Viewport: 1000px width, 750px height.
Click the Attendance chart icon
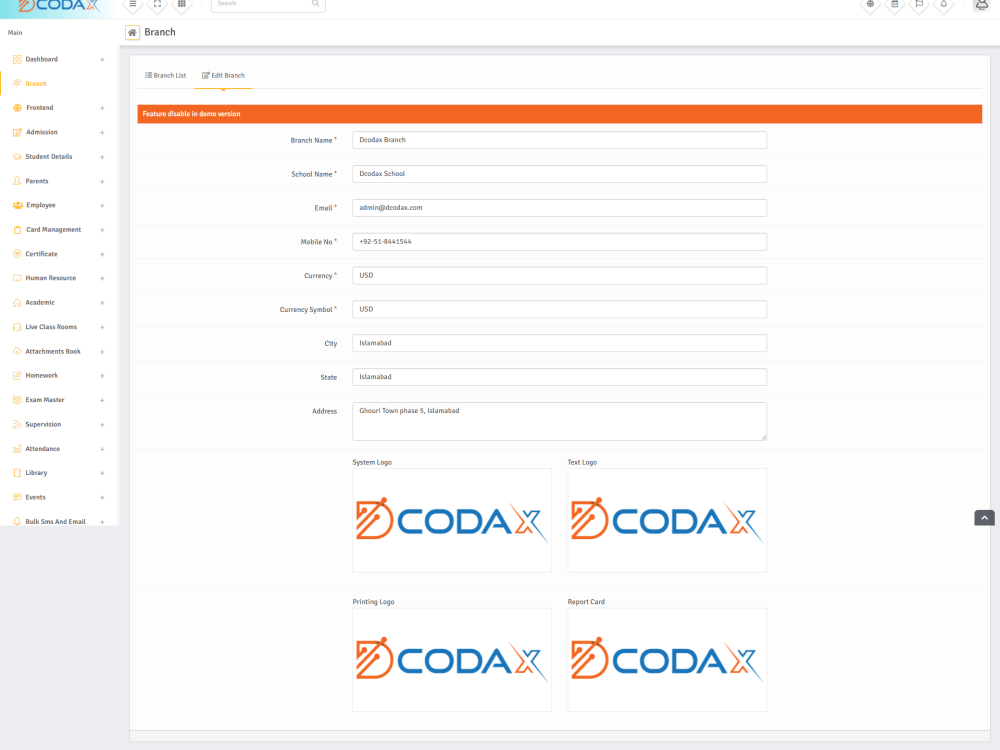coord(17,449)
